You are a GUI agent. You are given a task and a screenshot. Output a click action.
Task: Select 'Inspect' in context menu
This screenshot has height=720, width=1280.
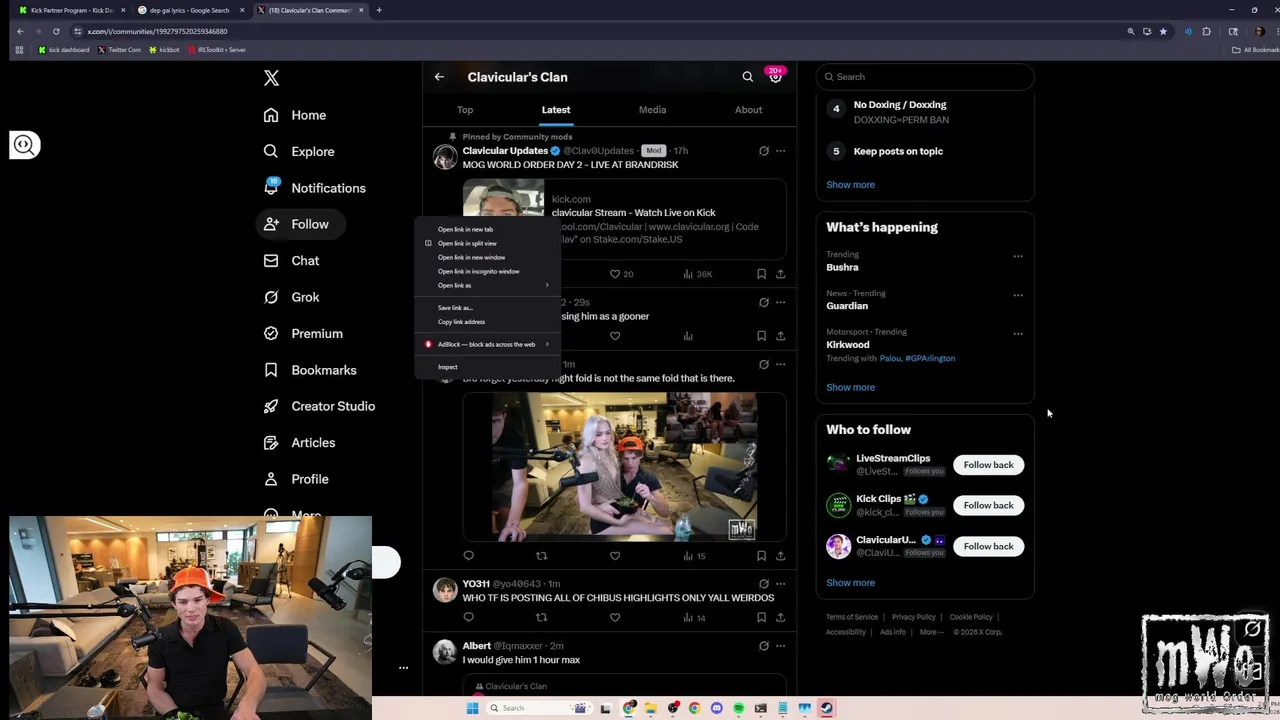point(487,367)
